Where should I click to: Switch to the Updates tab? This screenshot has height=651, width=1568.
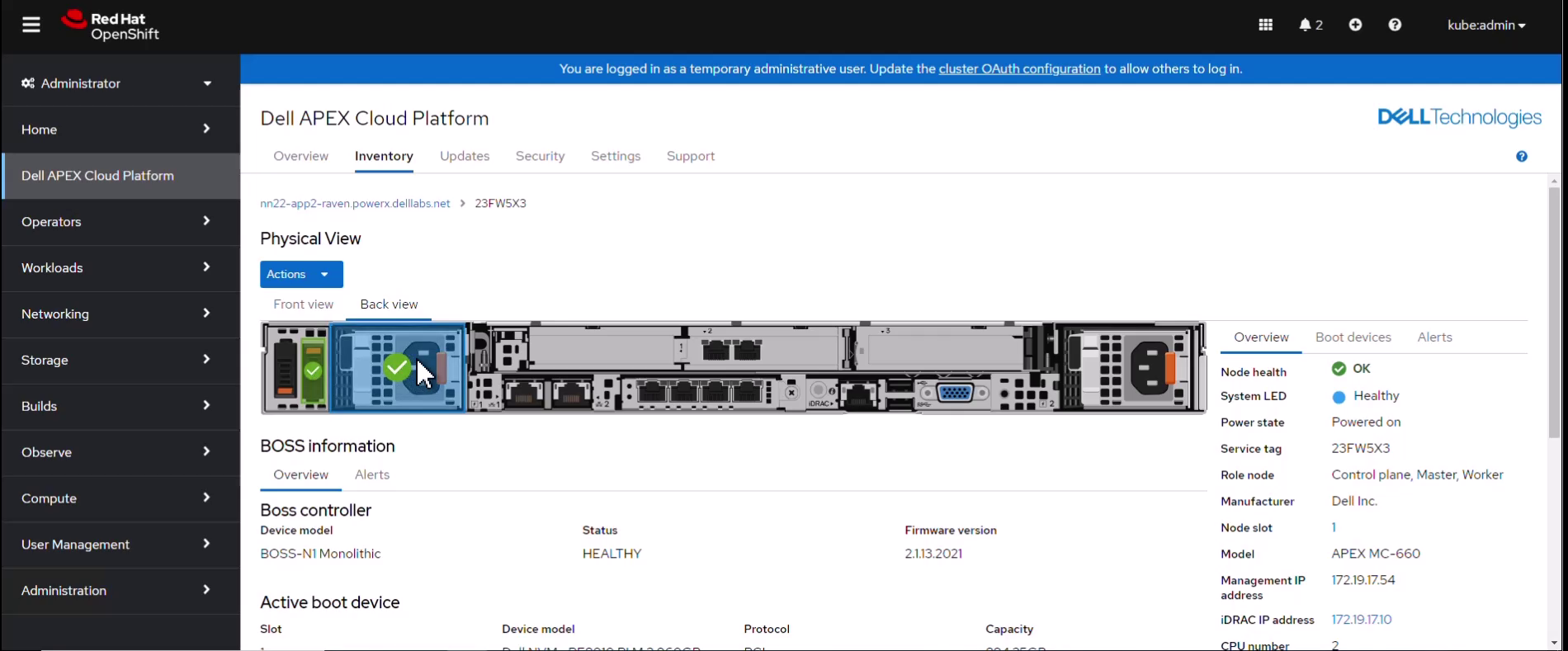tap(465, 156)
